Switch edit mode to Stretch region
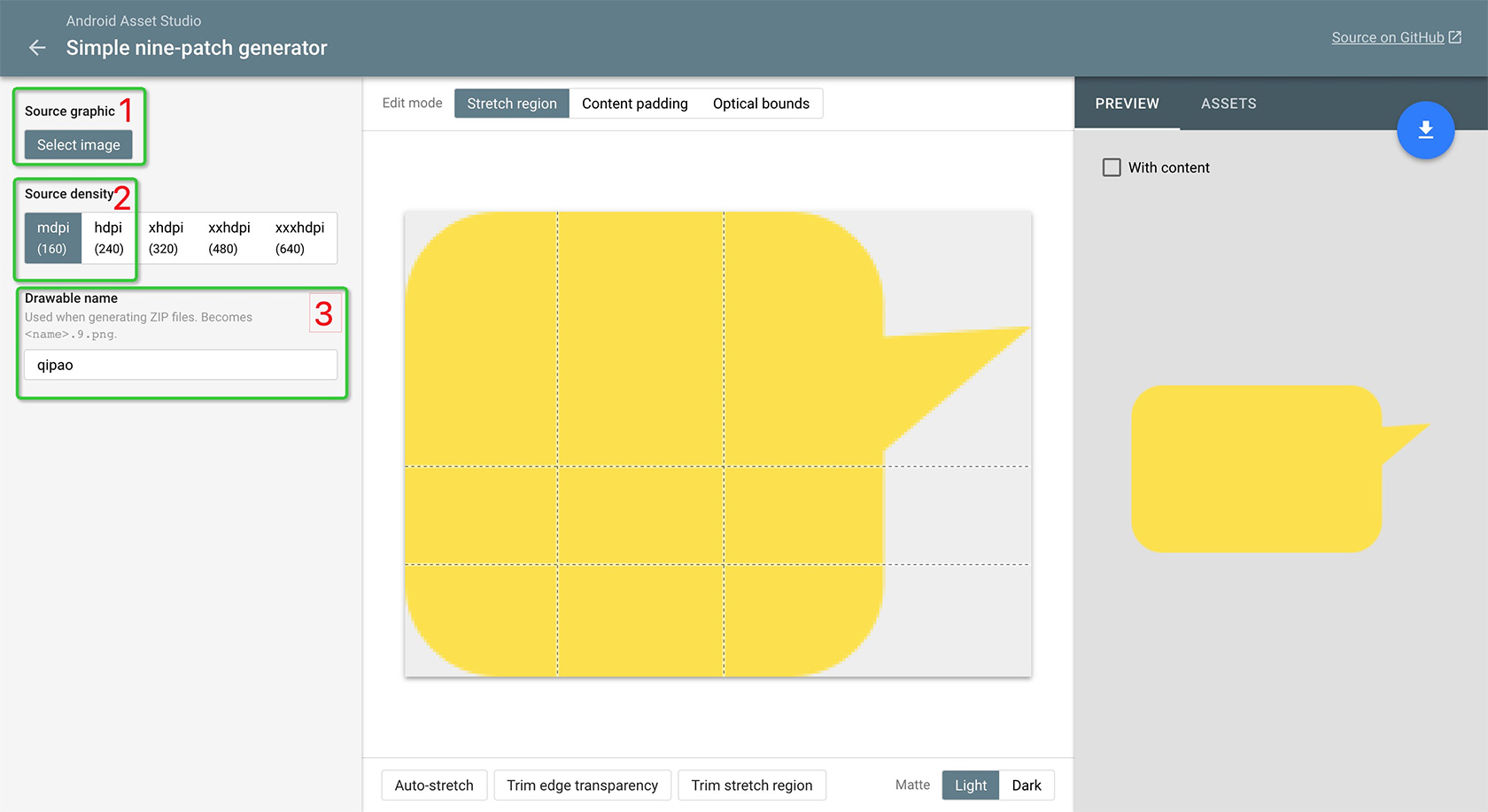The height and width of the screenshot is (812, 1488). coord(512,104)
